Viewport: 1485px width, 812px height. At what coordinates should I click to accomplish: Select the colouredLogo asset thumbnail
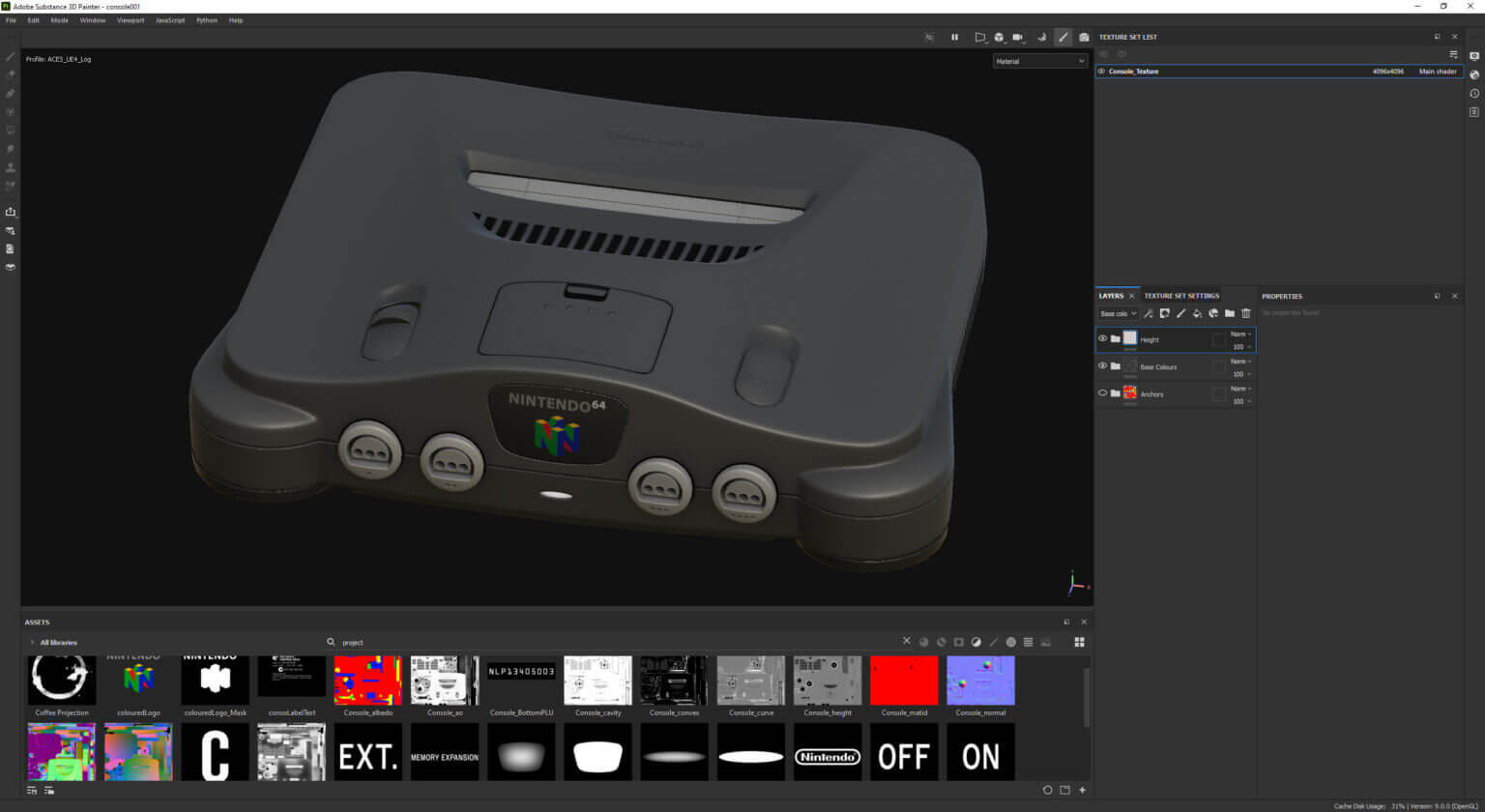point(138,681)
